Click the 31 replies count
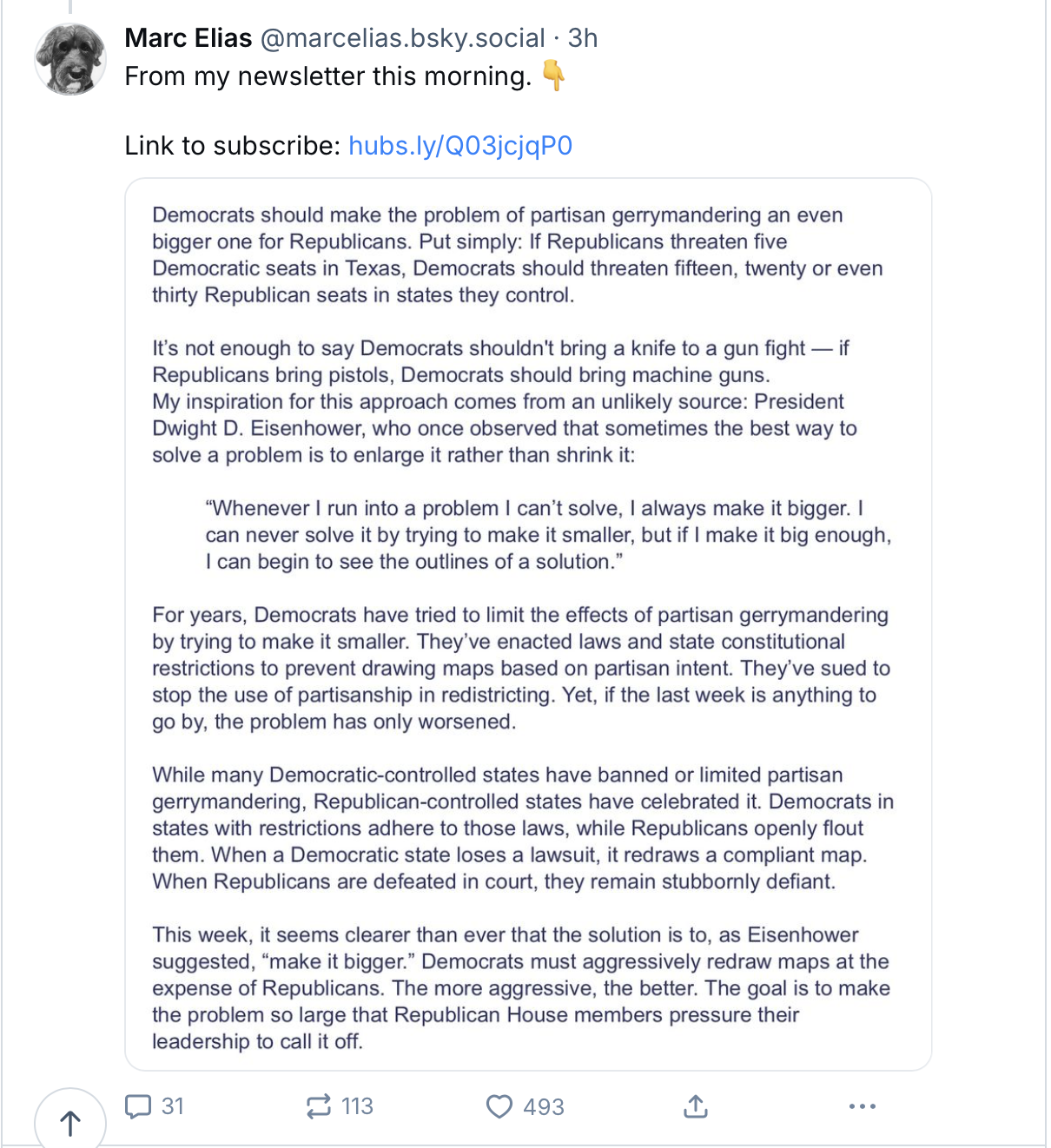1051x1148 pixels. click(173, 1106)
